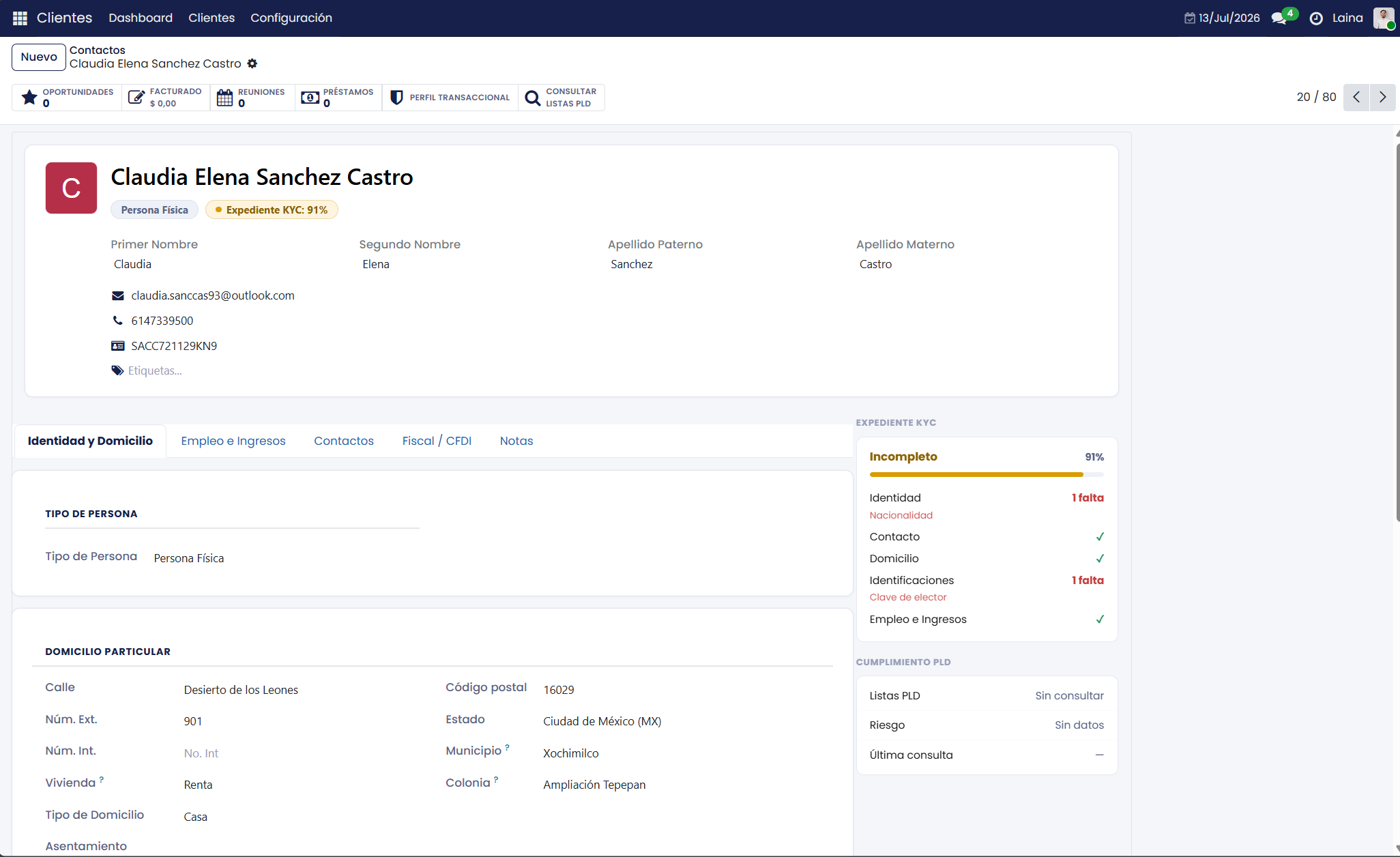Open the Tipo de Persona dropdown field
The height and width of the screenshot is (857, 1400).
(285, 558)
